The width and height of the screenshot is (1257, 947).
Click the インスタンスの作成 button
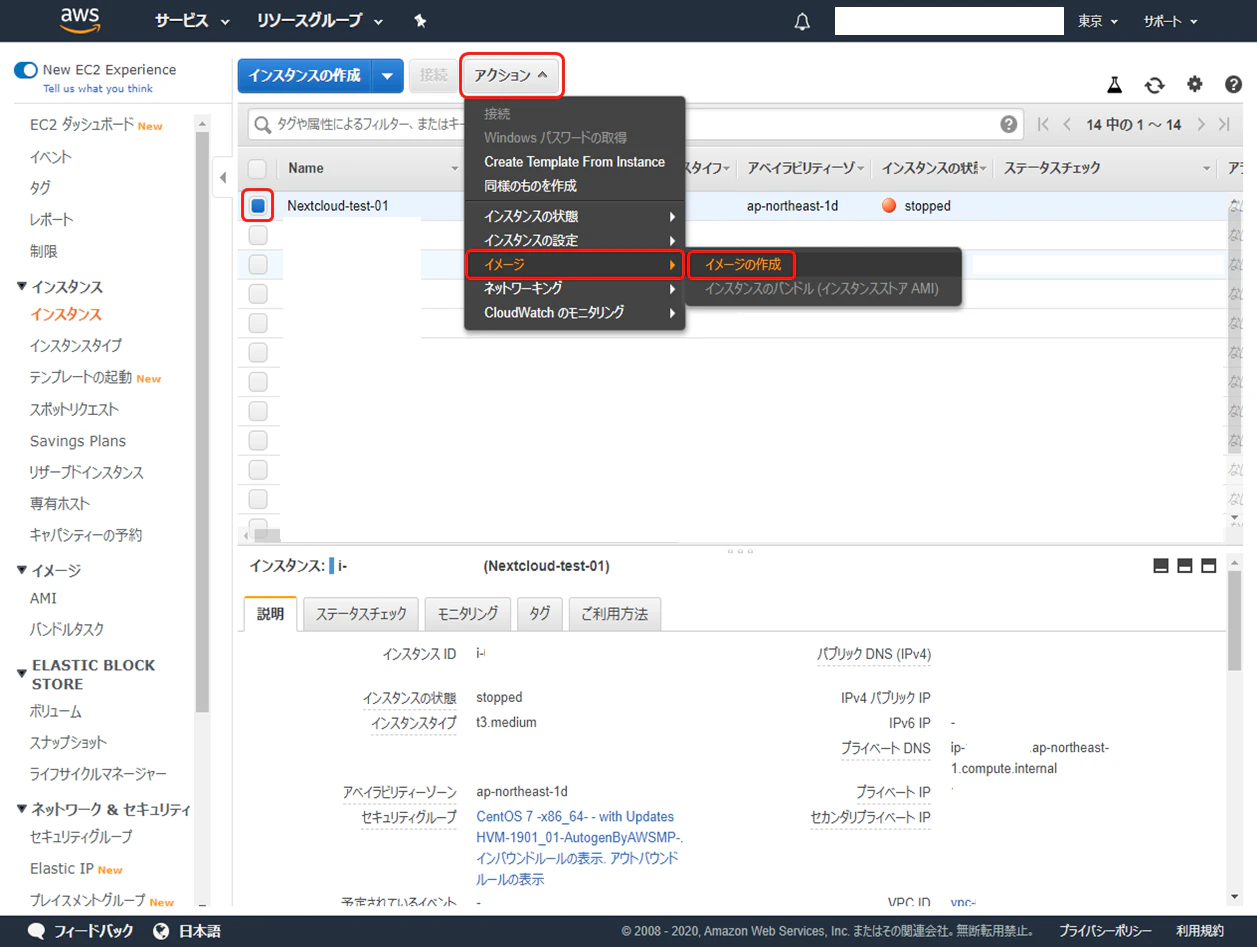305,76
